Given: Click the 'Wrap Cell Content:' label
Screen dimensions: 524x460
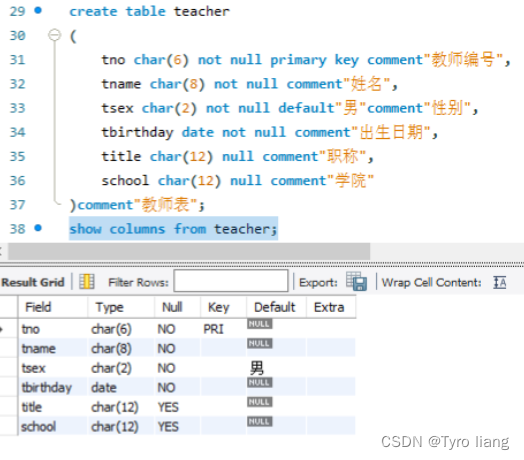Looking at the screenshot, I should click(x=431, y=282).
